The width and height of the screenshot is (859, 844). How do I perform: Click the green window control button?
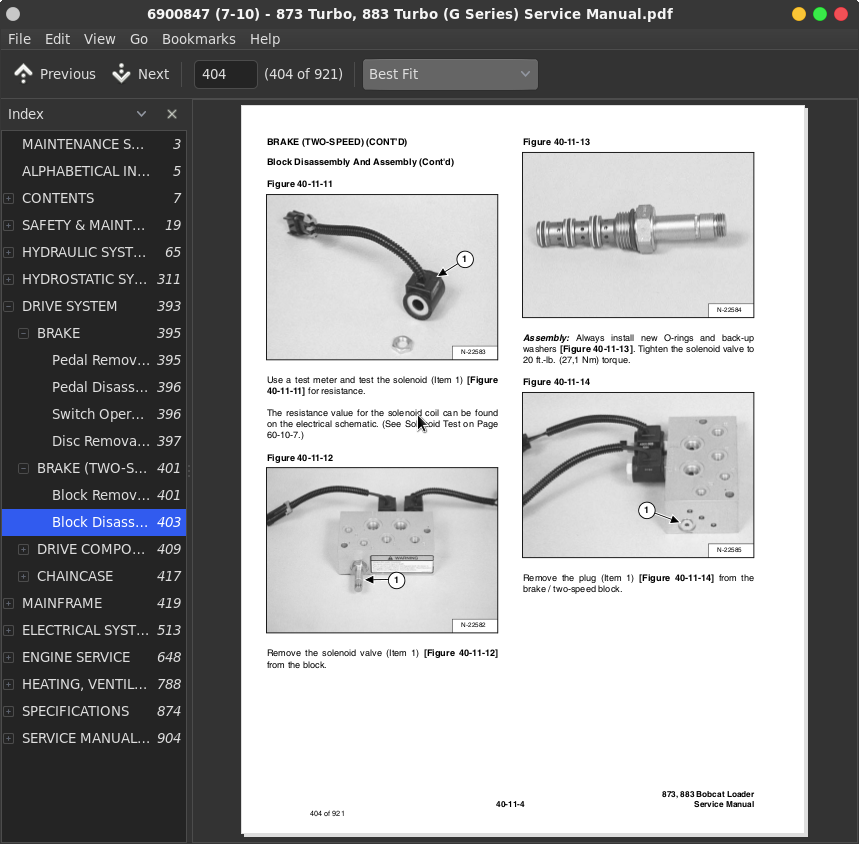tap(820, 14)
